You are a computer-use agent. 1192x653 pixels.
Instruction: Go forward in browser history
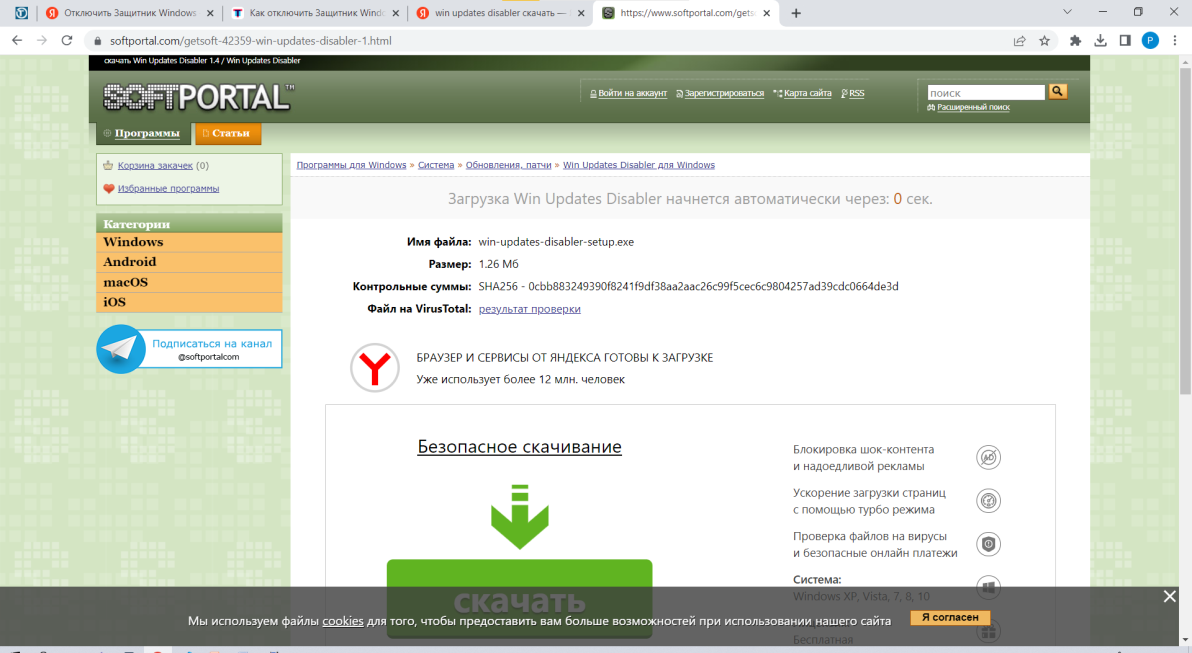coord(42,41)
